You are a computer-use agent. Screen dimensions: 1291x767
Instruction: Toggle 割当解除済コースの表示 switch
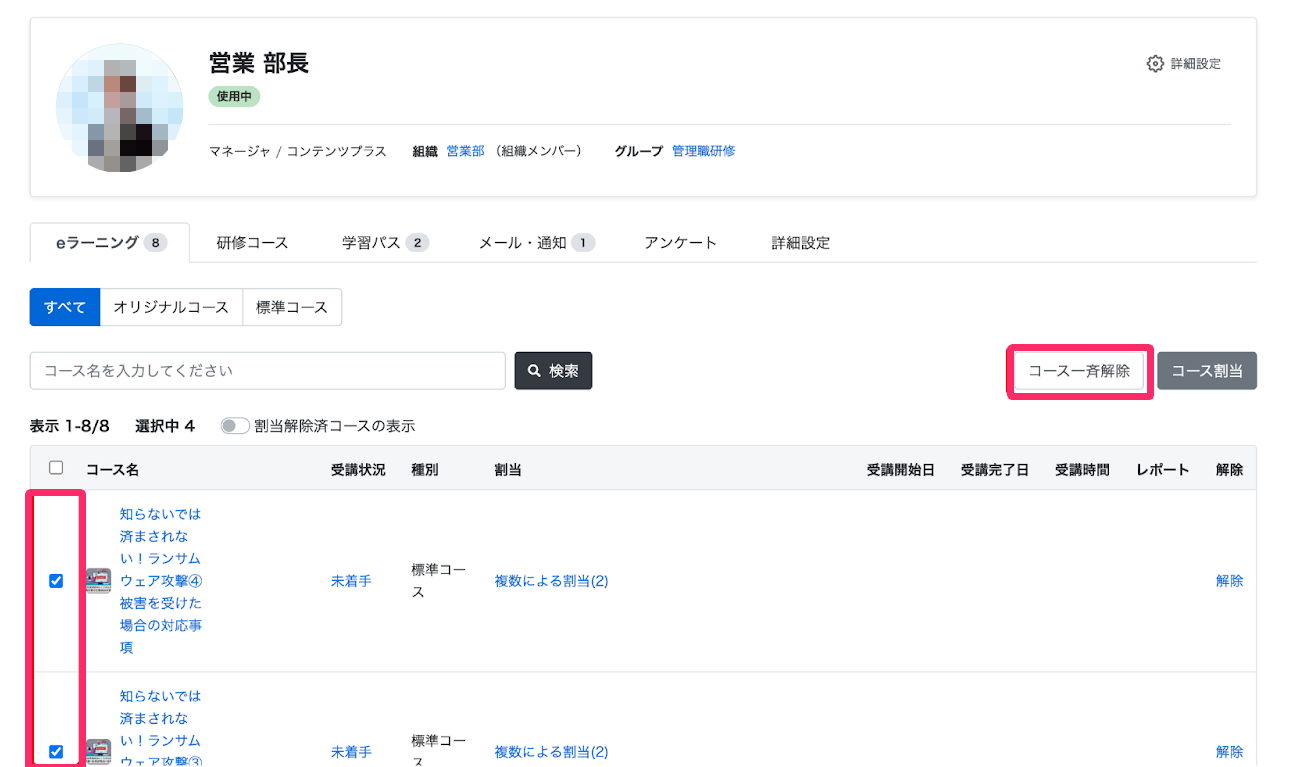pos(235,426)
